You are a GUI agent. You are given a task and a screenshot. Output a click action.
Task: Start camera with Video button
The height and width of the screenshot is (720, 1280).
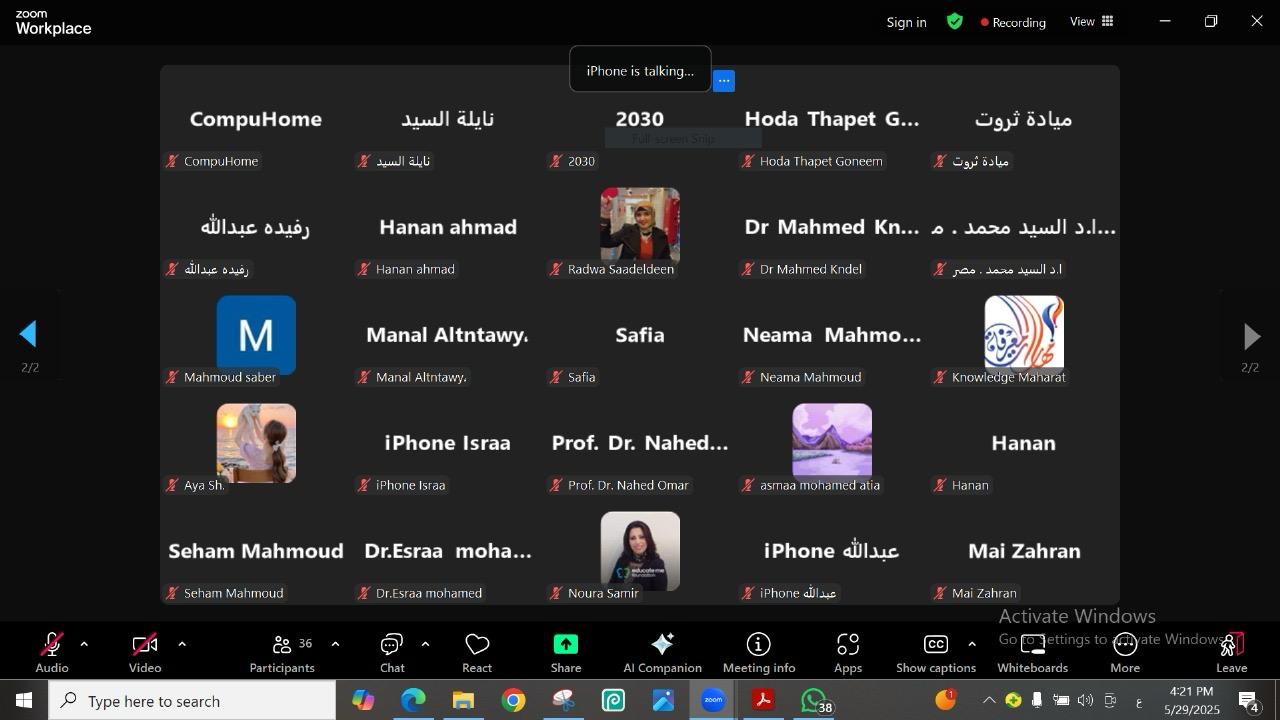click(x=145, y=652)
